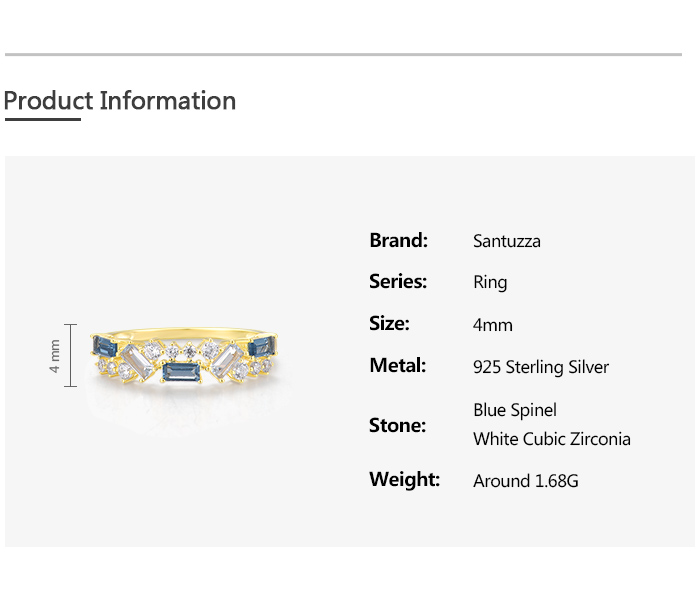The image size is (700, 607).
Task: Click the center blue baguette stone on ring
Action: coord(182,375)
